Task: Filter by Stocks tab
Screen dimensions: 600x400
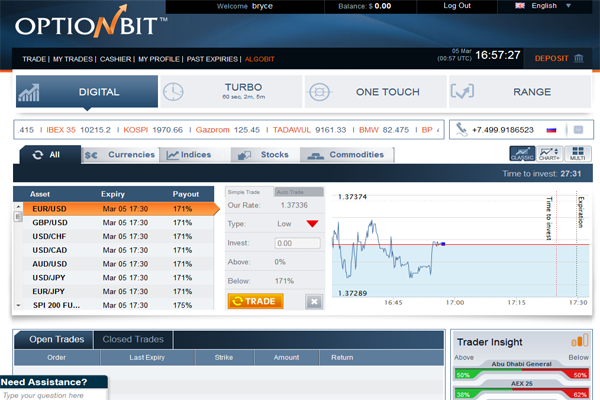Action: 265,155
